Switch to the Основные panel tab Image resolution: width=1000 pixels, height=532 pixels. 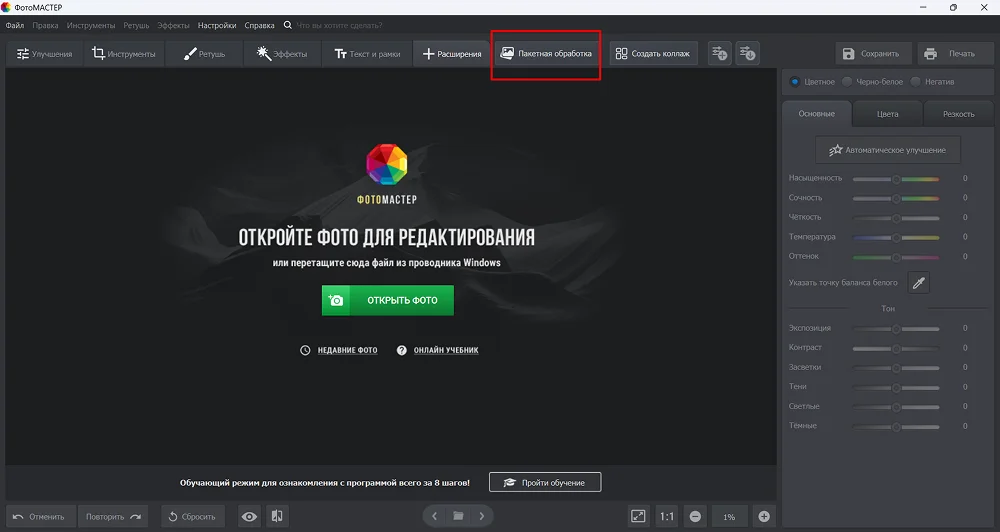click(816, 114)
